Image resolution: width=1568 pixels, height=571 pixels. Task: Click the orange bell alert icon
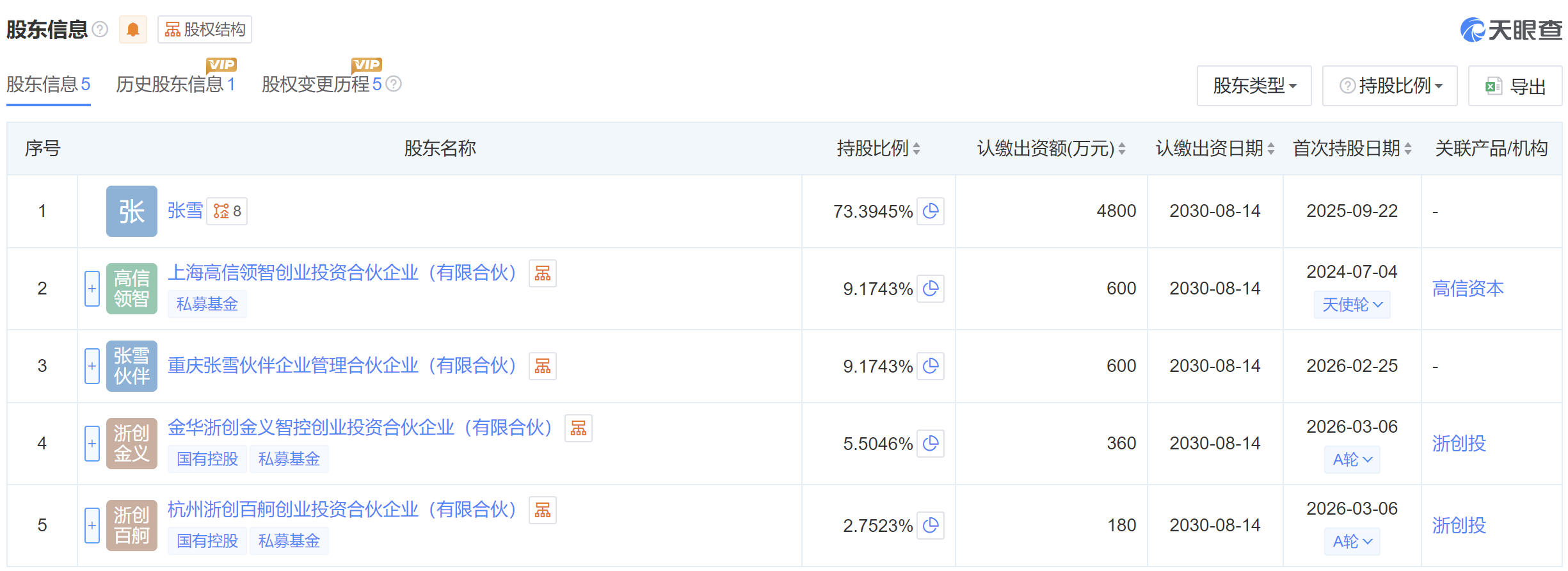click(x=133, y=30)
